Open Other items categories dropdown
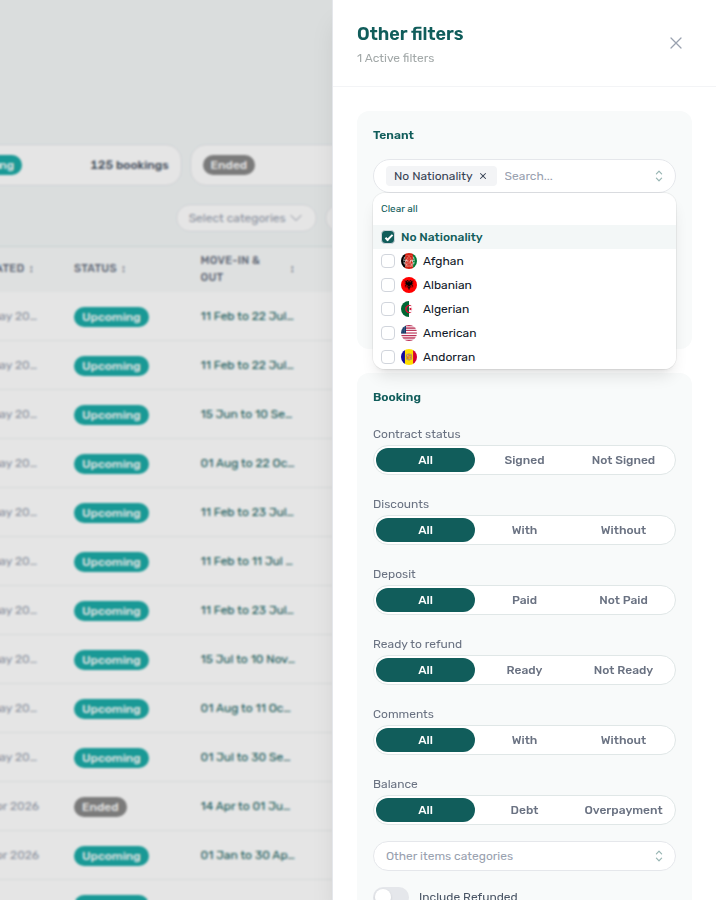 [524, 856]
